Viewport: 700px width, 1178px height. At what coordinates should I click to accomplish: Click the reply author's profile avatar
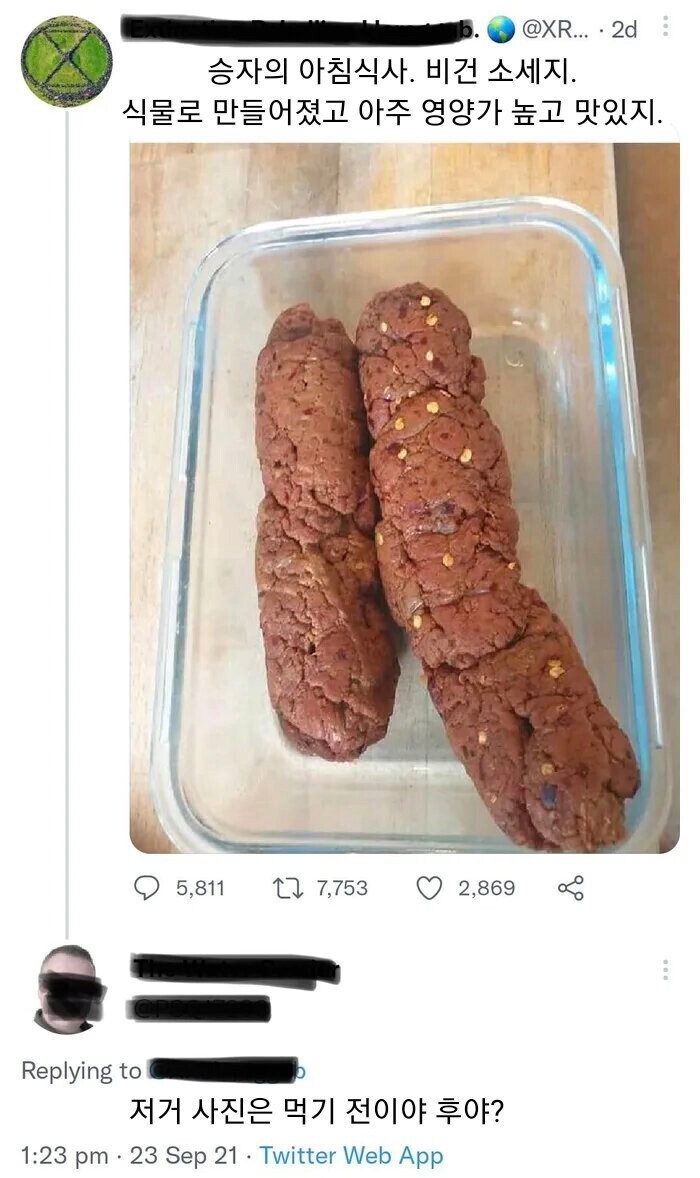[66, 985]
